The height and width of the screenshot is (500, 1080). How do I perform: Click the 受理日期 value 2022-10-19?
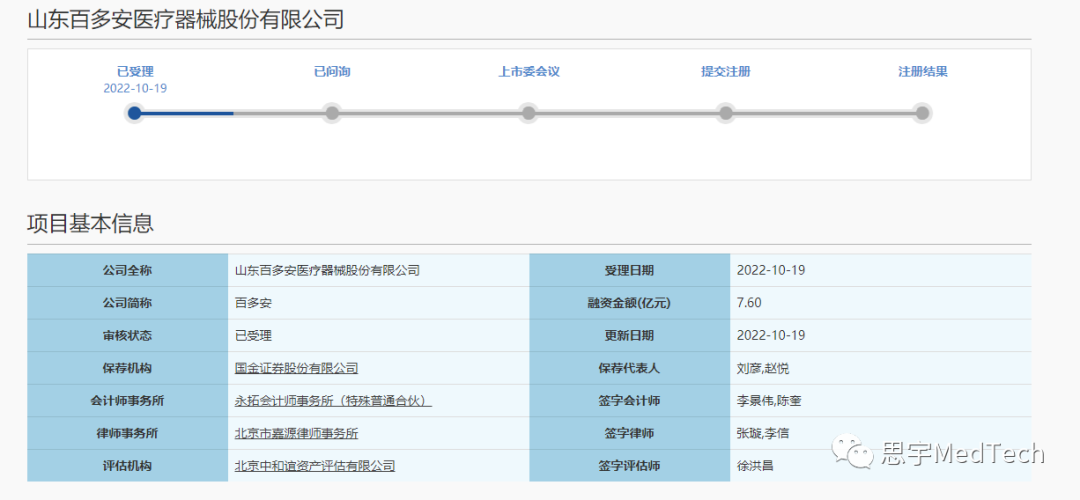click(771, 271)
